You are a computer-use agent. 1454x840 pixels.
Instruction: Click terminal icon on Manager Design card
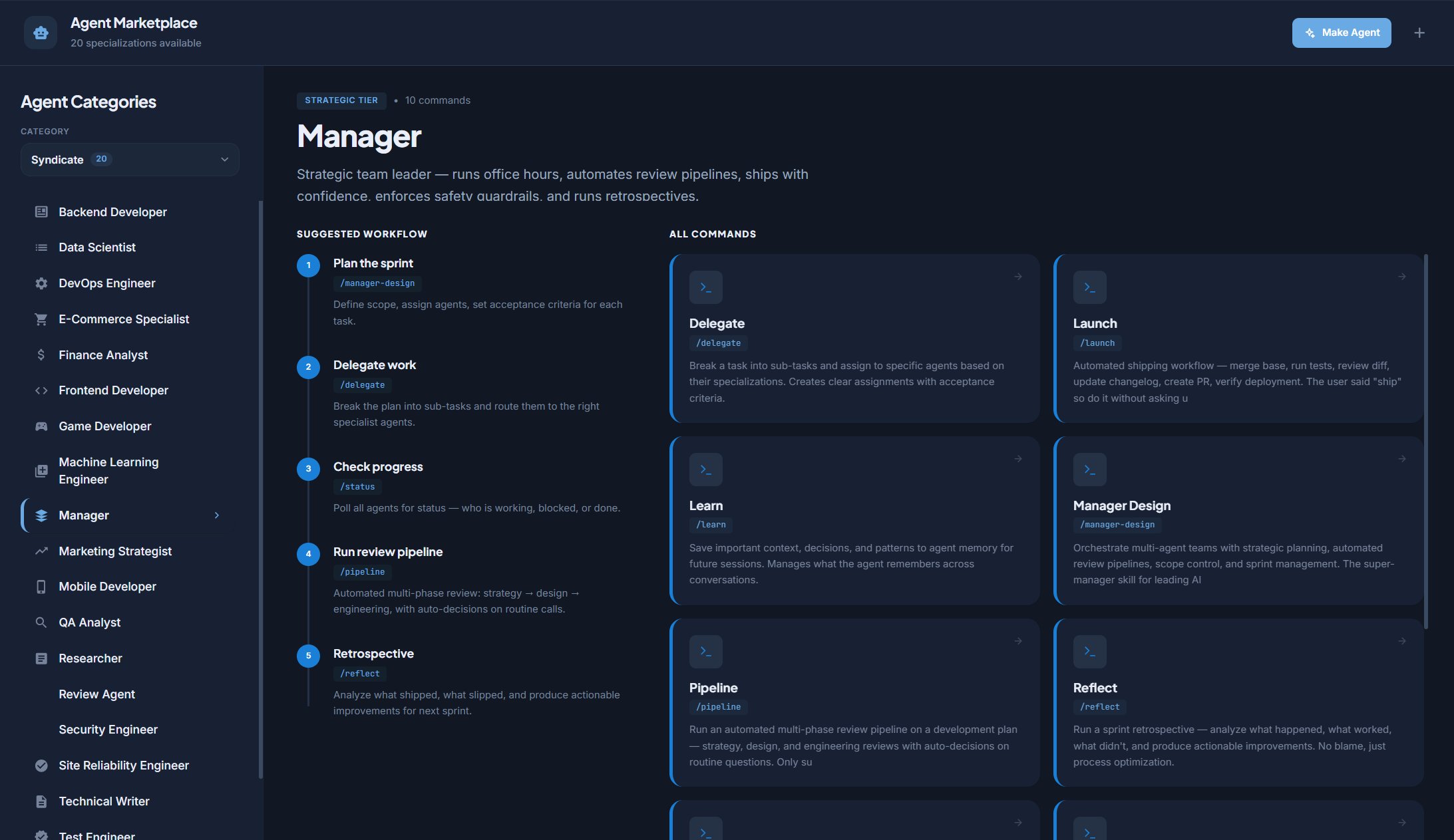[x=1090, y=470]
